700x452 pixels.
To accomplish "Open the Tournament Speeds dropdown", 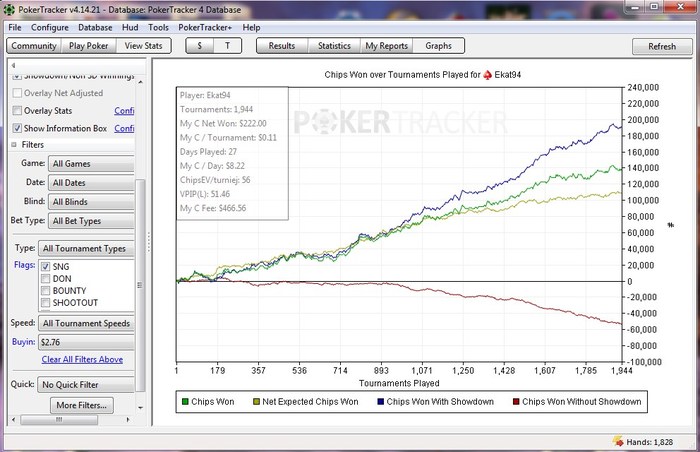I will [86, 323].
